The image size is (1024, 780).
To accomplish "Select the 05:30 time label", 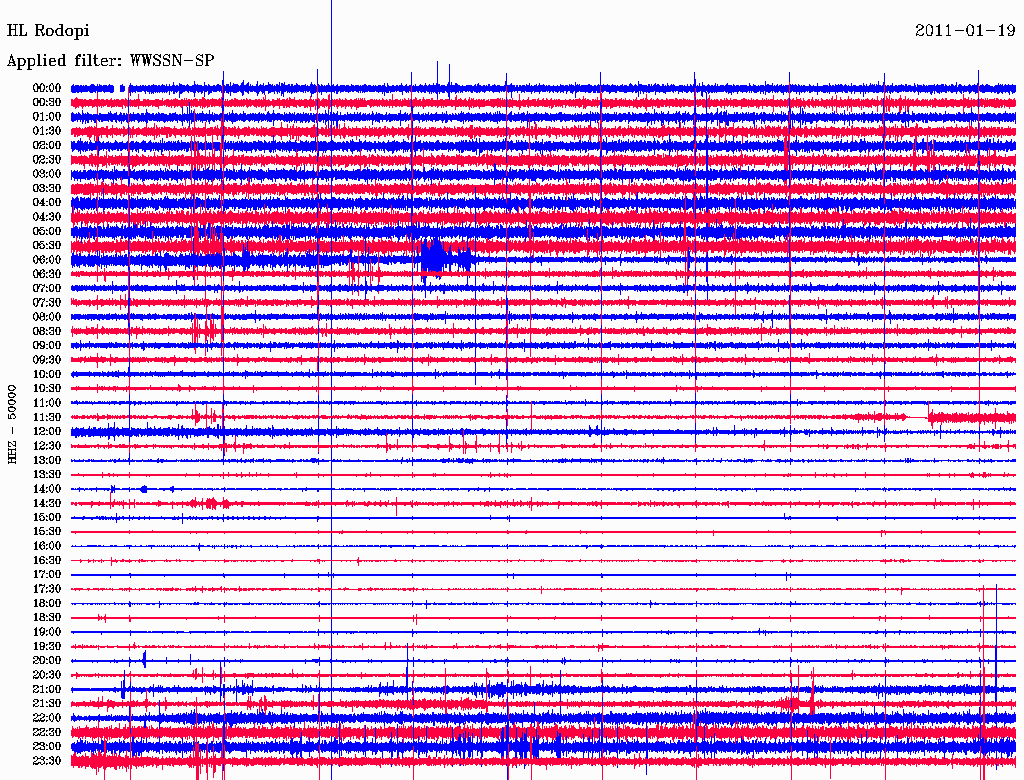I will 47,246.
